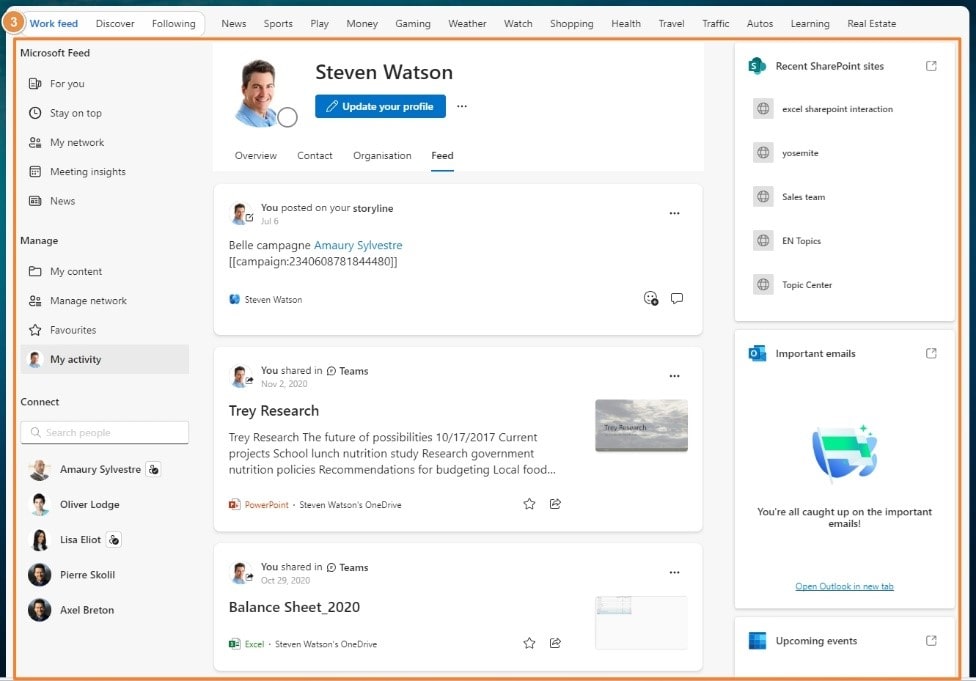This screenshot has width=976, height=681.
Task: Open the Trey Research preview thumbnail
Action: pos(641,426)
